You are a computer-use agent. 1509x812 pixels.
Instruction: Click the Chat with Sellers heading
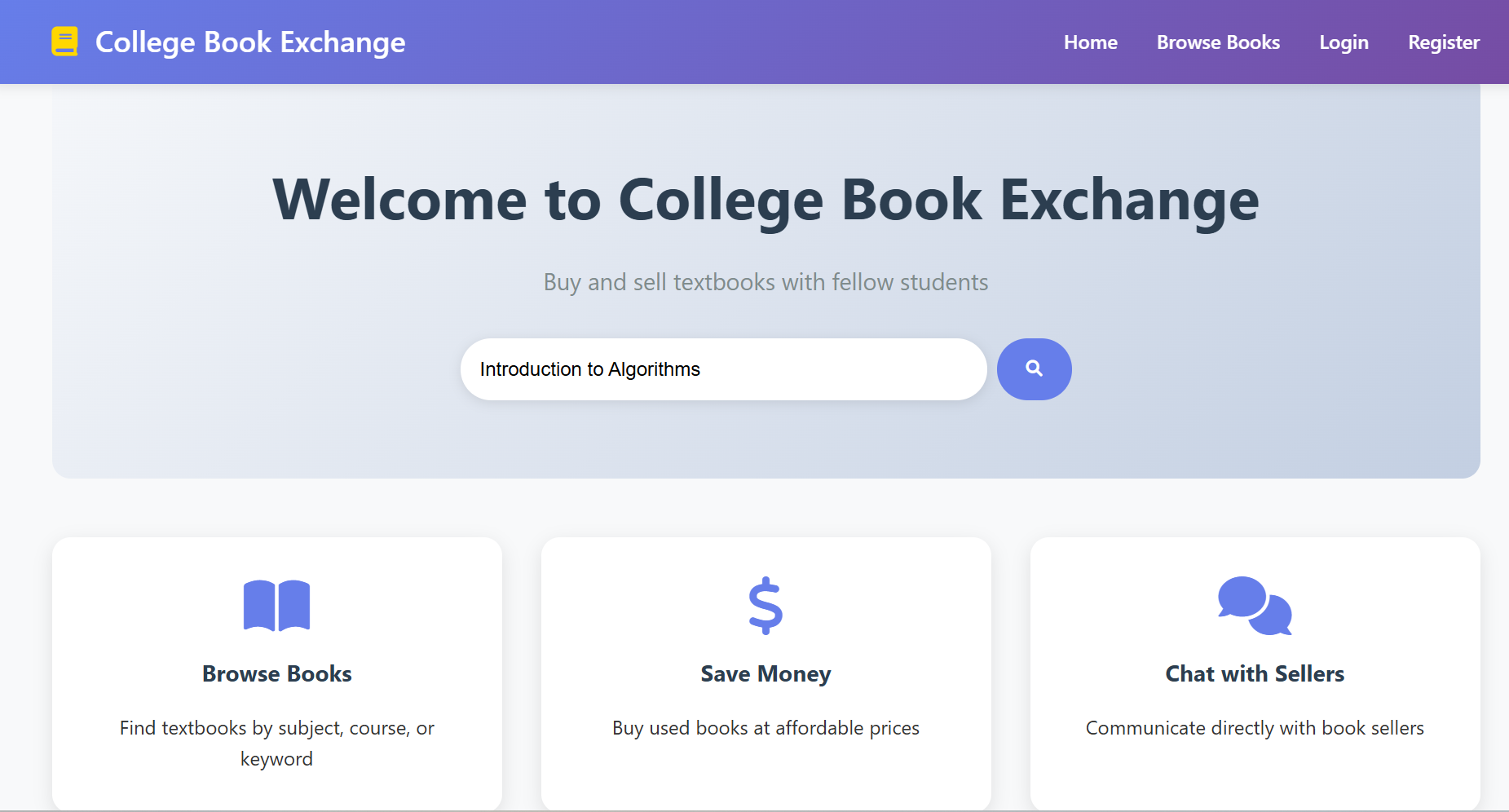point(1255,673)
